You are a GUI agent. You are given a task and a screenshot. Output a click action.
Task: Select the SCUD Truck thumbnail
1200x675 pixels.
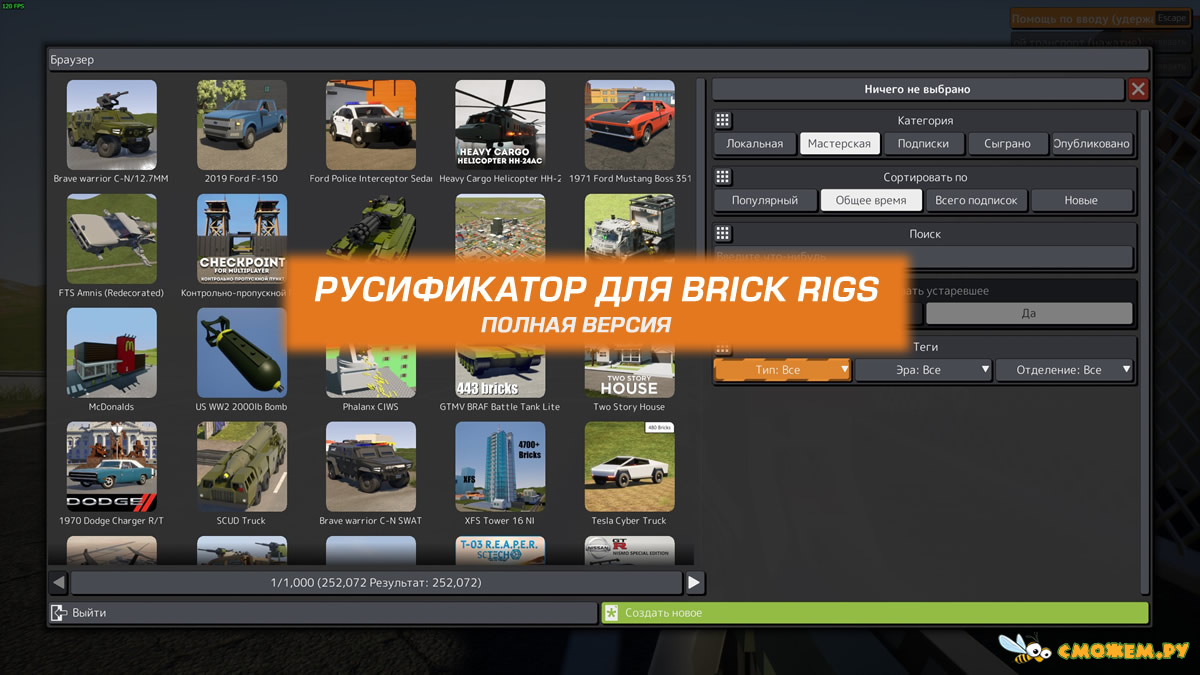point(241,467)
